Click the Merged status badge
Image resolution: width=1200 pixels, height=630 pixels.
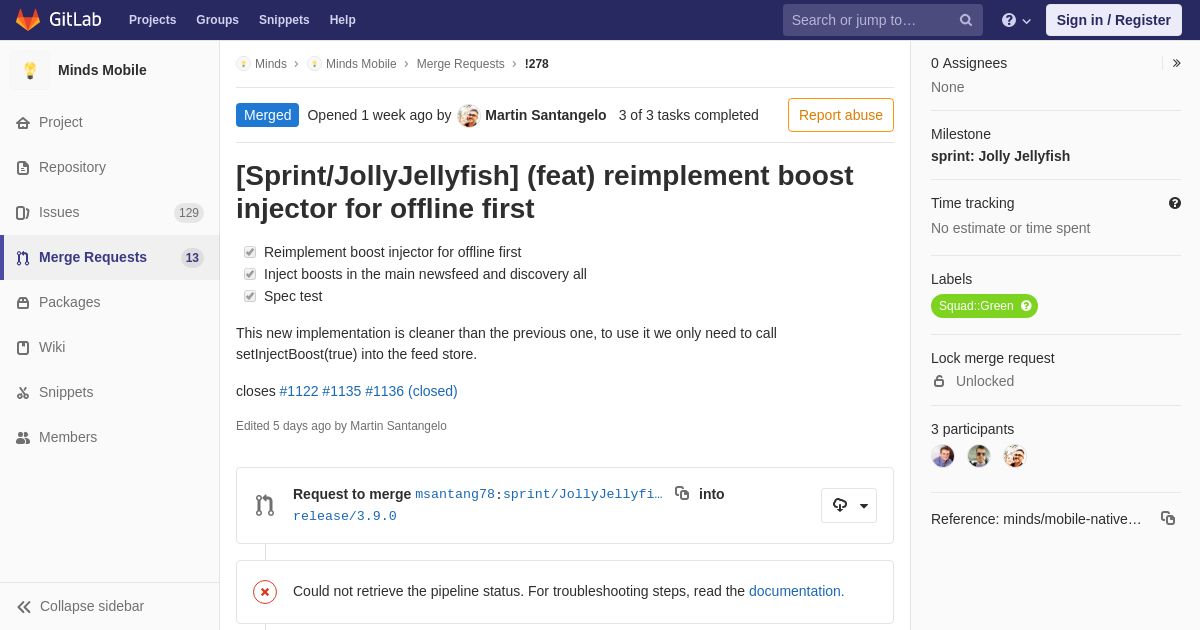(x=268, y=115)
